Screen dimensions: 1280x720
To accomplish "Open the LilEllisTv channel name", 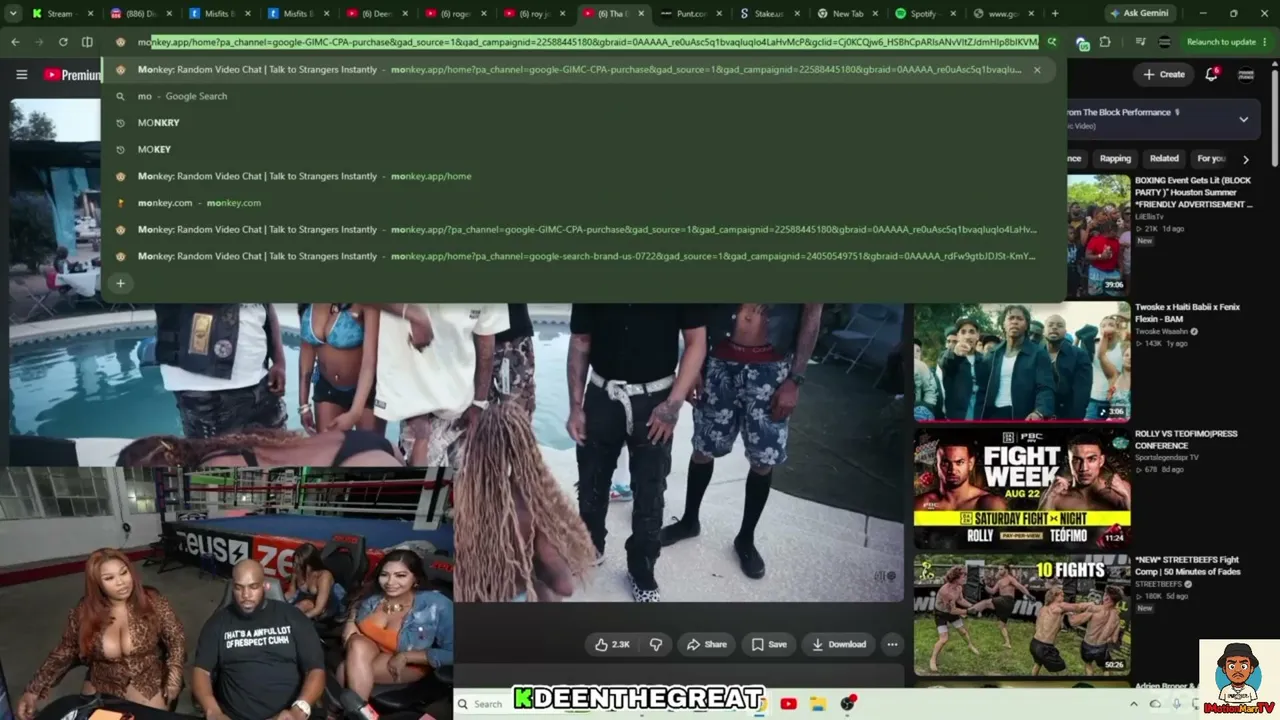I will tap(1155, 216).
